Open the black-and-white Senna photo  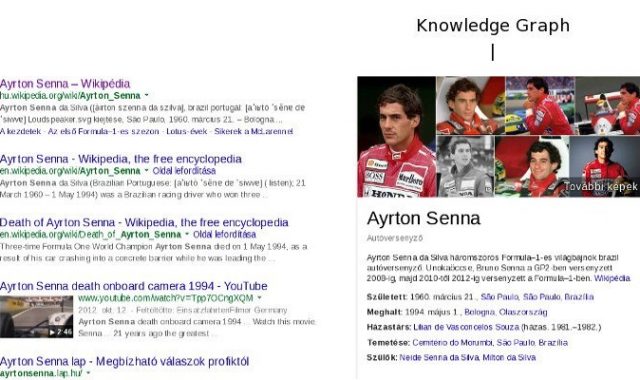click(x=465, y=167)
